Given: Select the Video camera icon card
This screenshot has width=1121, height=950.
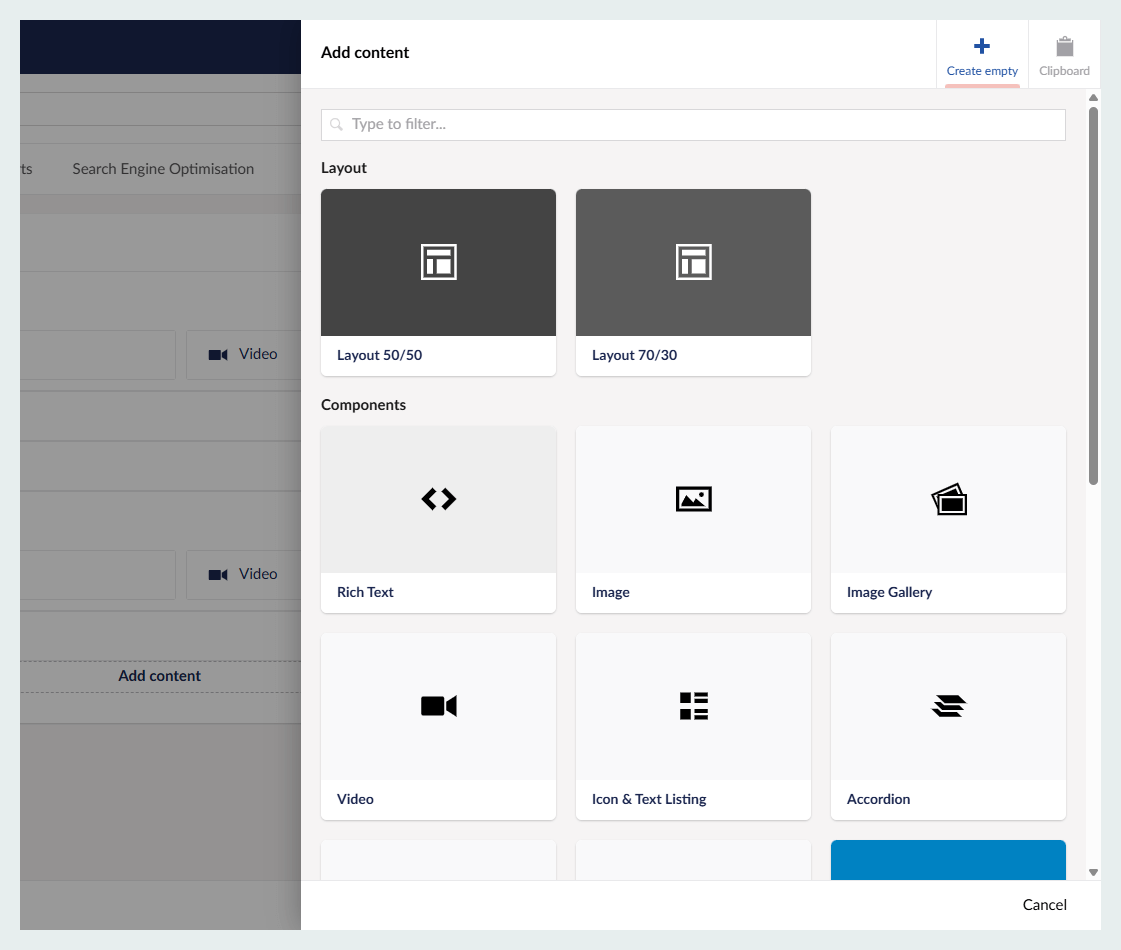Looking at the screenshot, I should 438,706.
